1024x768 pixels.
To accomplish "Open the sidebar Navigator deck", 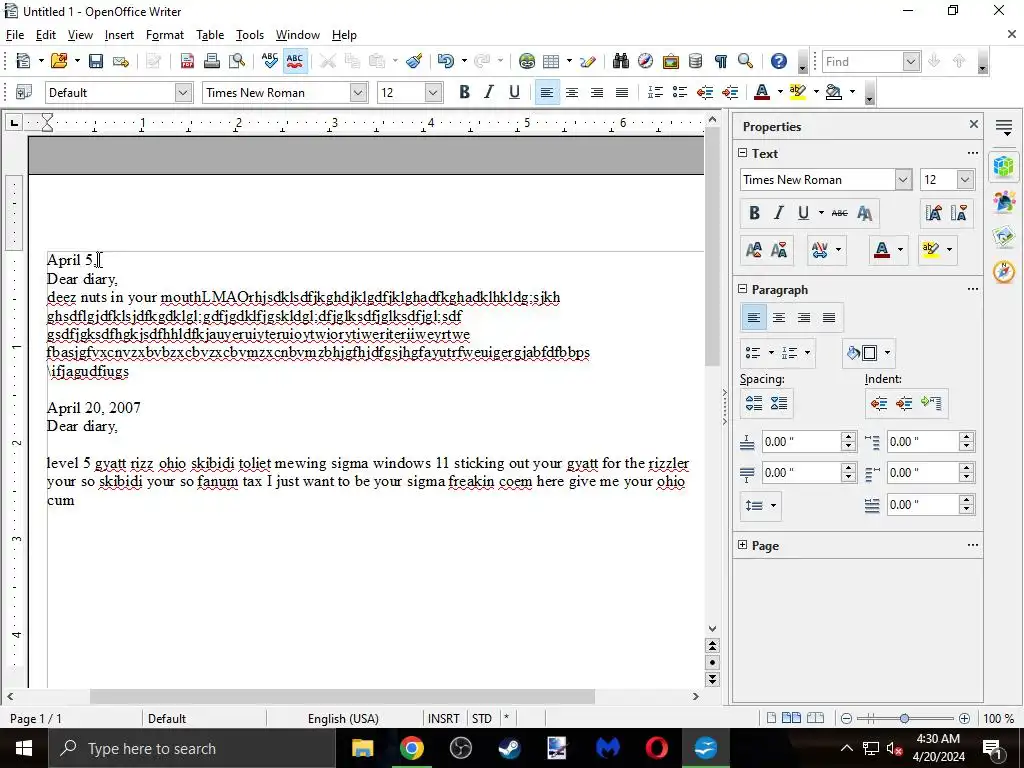I will 1004,271.
